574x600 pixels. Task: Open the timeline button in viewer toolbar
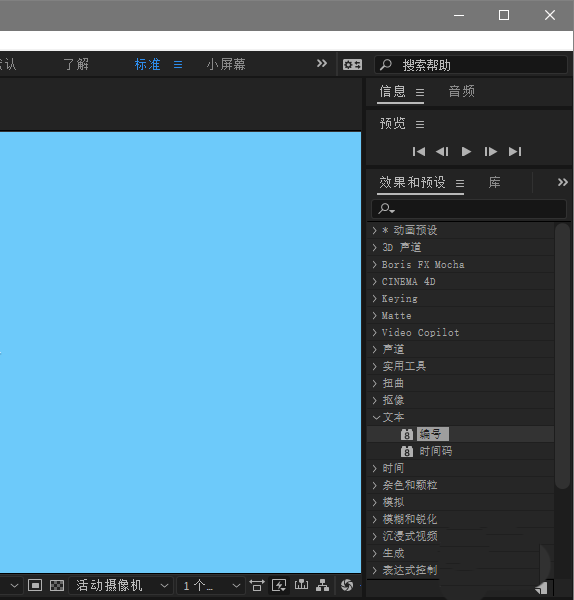point(301,585)
